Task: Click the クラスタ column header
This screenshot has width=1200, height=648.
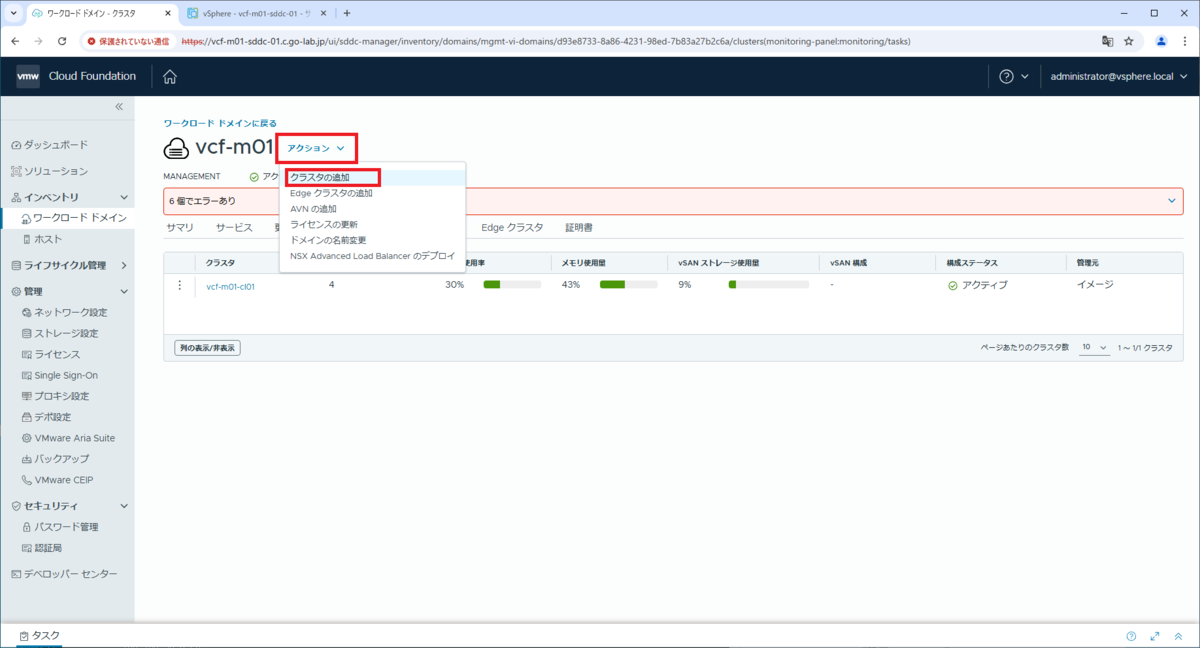Action: 221,263
